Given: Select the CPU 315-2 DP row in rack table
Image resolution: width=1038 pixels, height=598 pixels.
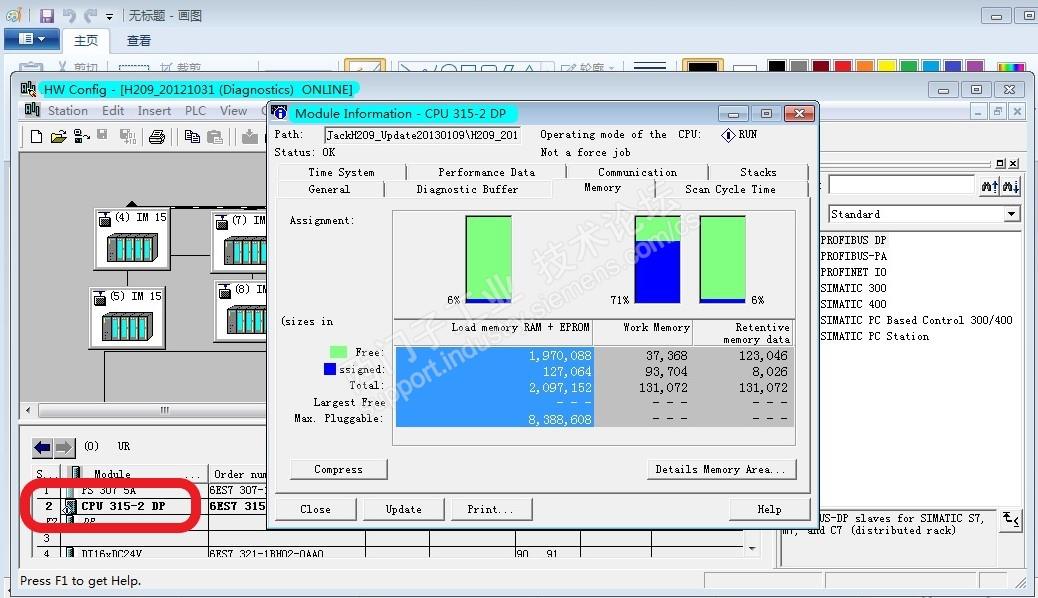Looking at the screenshot, I should coord(151,506).
